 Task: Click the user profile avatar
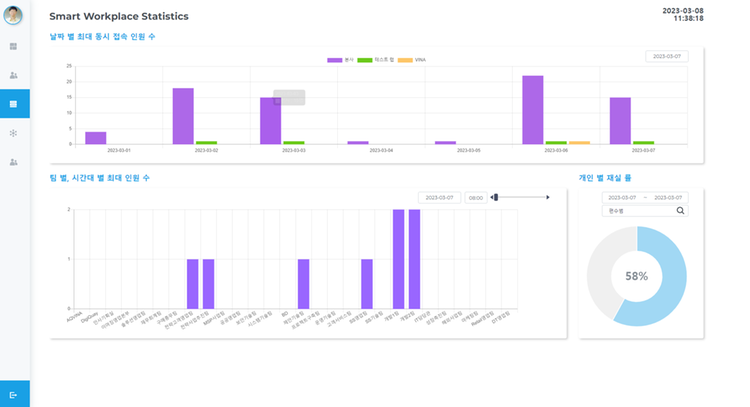14,15
